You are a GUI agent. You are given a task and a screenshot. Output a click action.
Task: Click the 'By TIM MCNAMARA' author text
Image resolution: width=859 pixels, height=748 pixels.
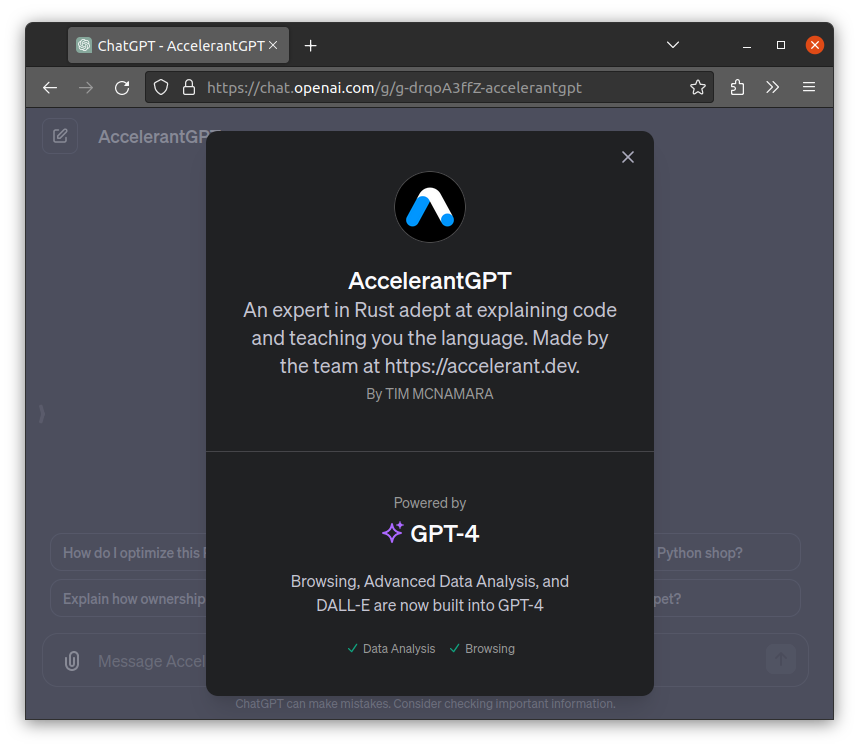[430, 394]
